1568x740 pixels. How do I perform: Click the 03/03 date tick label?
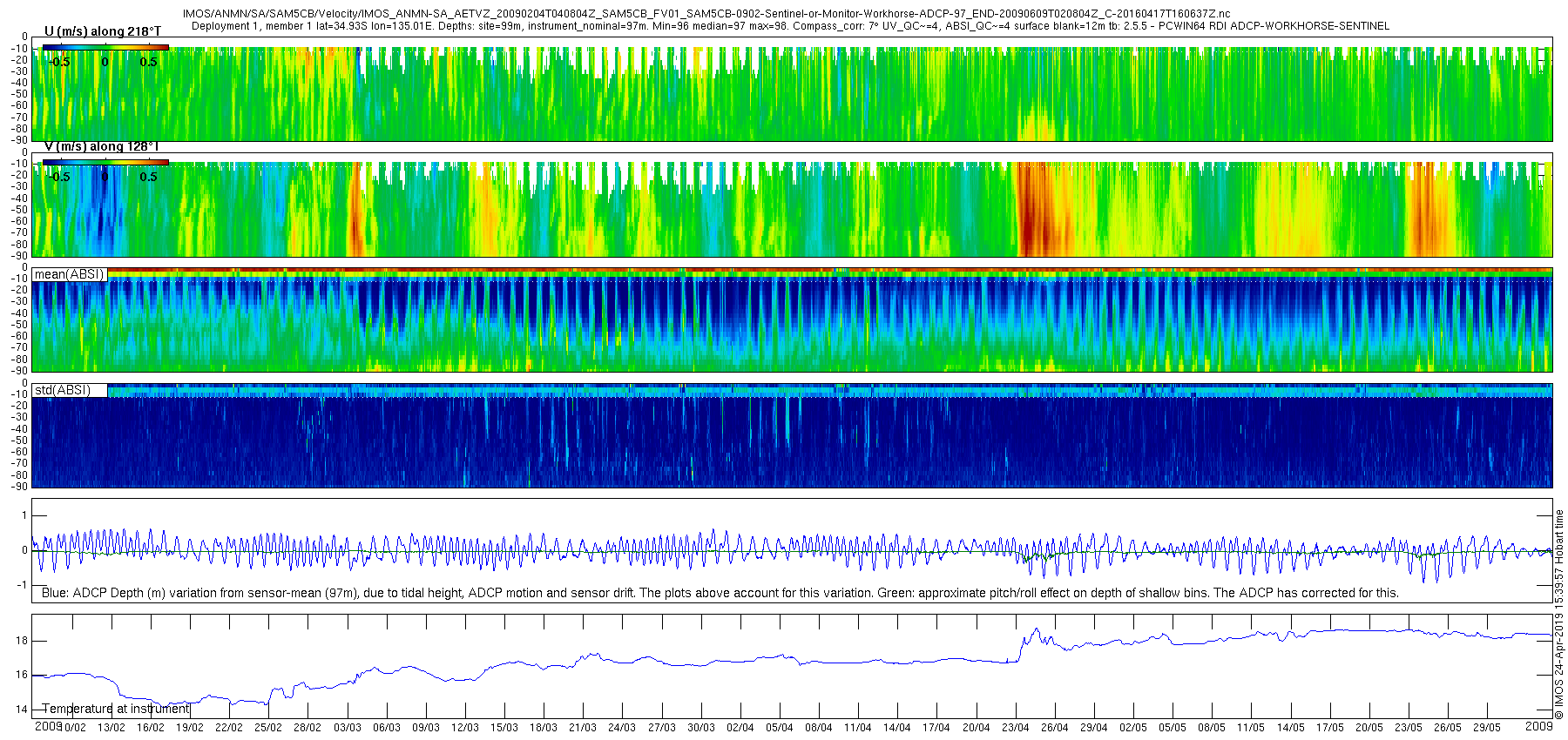point(347,728)
